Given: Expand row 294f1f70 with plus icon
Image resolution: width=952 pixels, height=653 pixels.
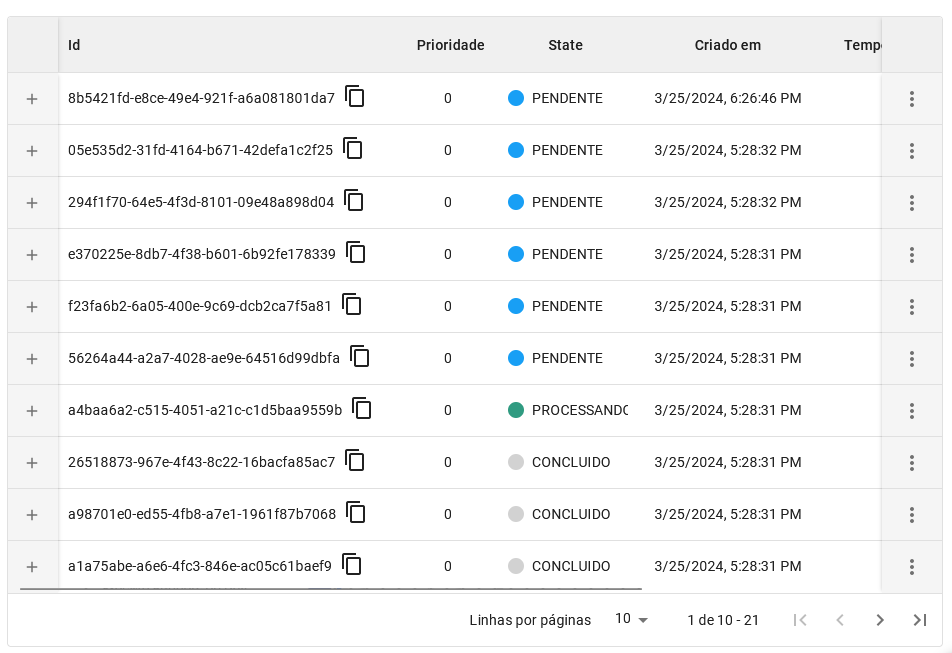Looking at the screenshot, I should [x=32, y=203].
